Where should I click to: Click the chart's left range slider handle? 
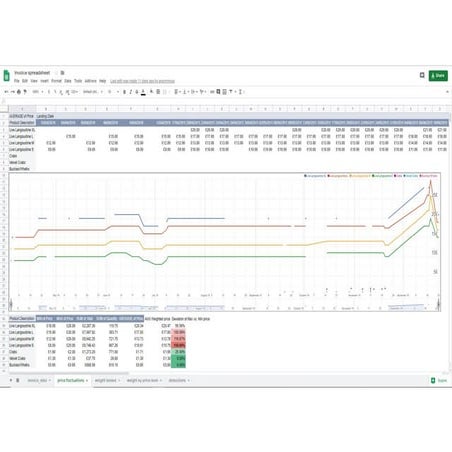pos(11,304)
